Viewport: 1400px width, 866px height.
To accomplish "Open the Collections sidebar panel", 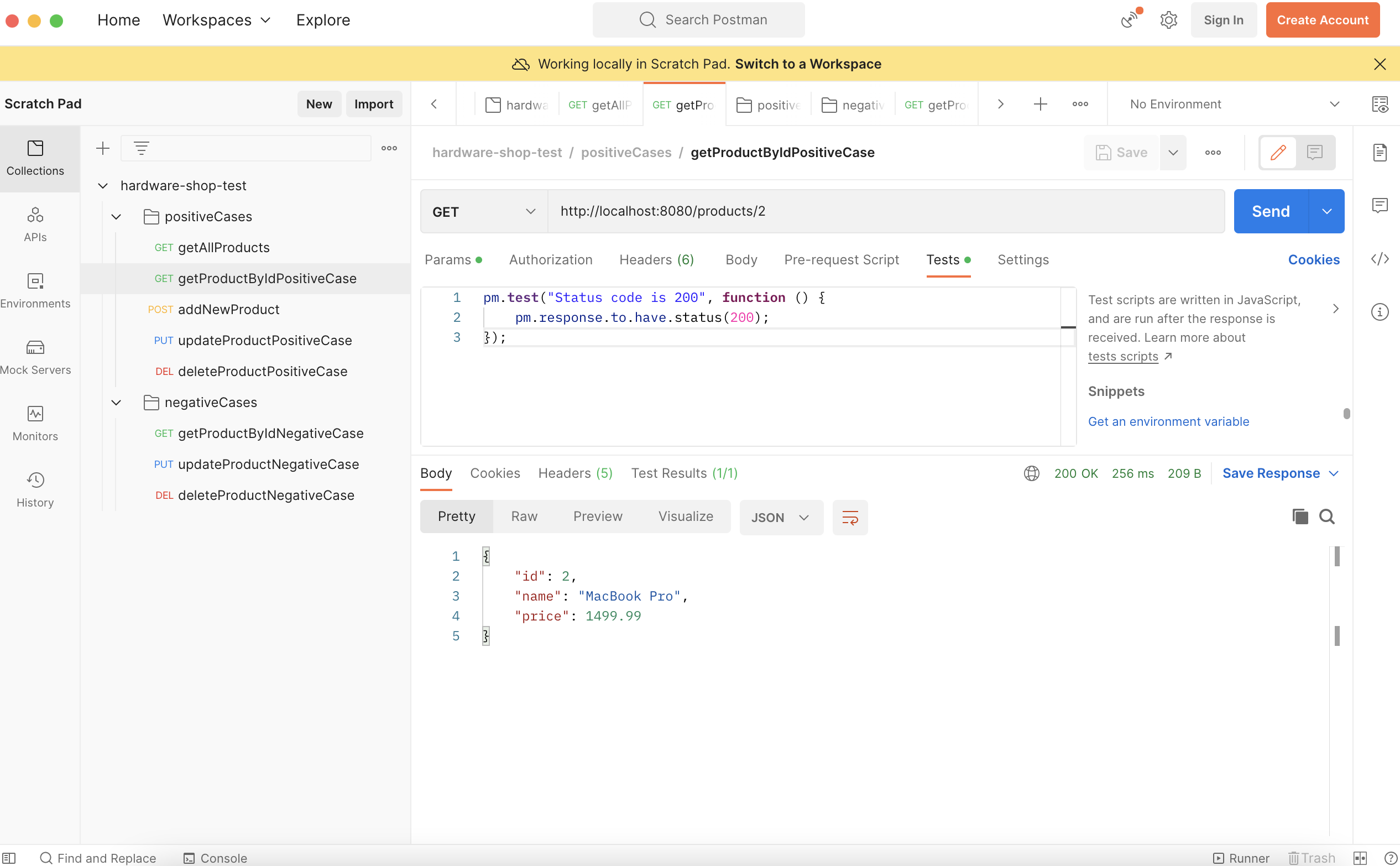I will (35, 159).
